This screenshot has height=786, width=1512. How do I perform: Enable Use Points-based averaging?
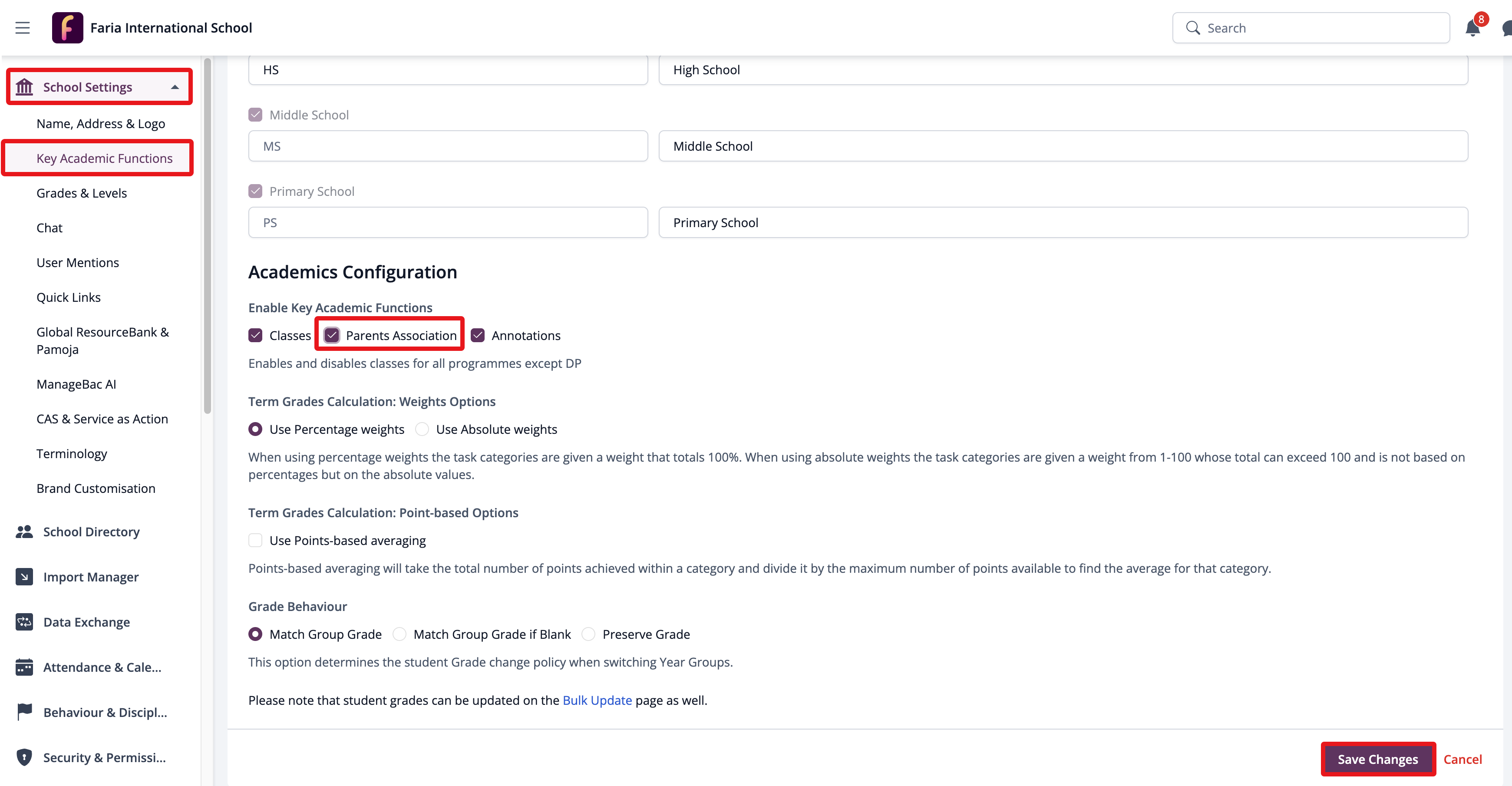255,540
